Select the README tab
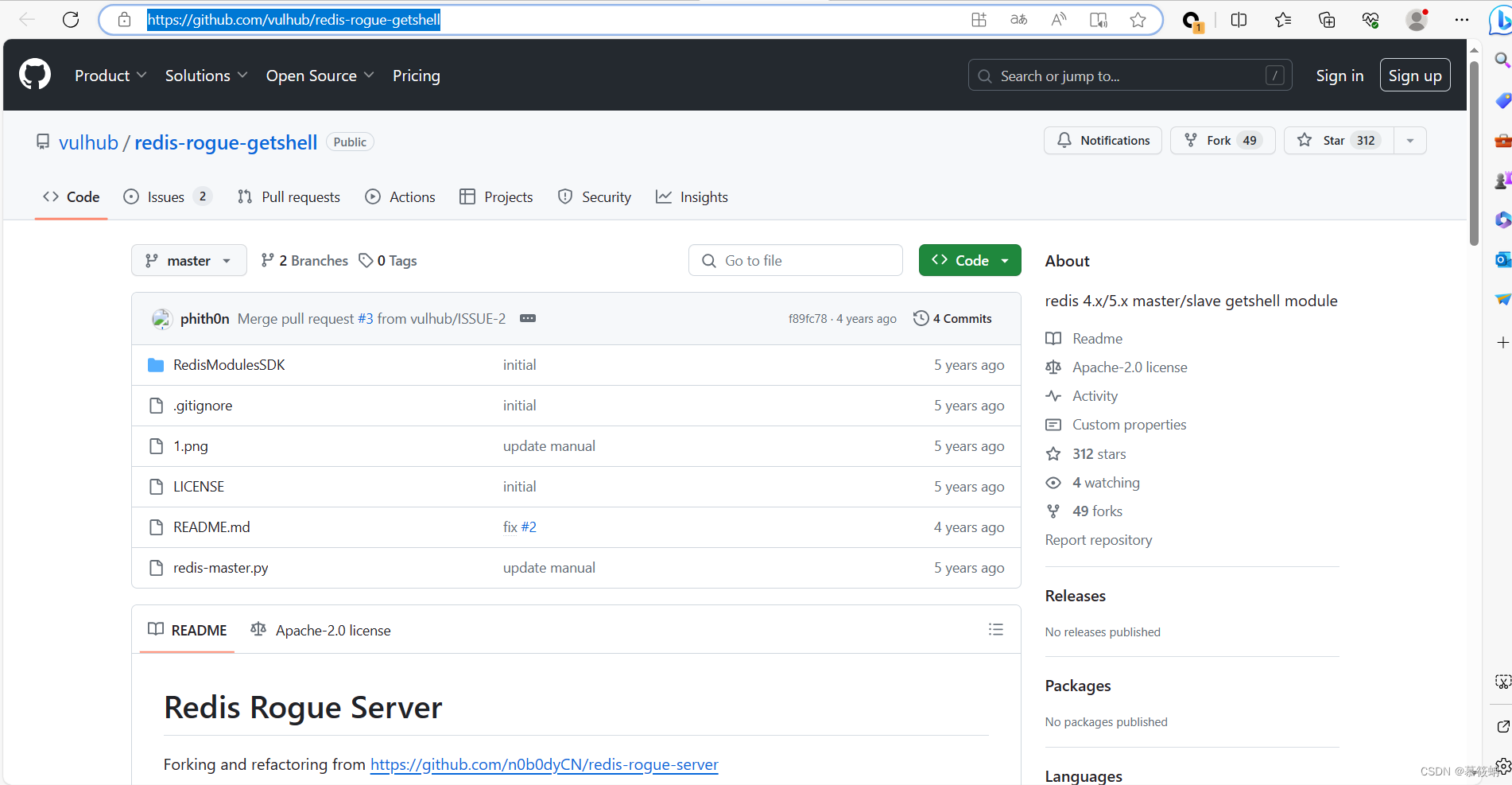The height and width of the screenshot is (785, 1512). 188,630
